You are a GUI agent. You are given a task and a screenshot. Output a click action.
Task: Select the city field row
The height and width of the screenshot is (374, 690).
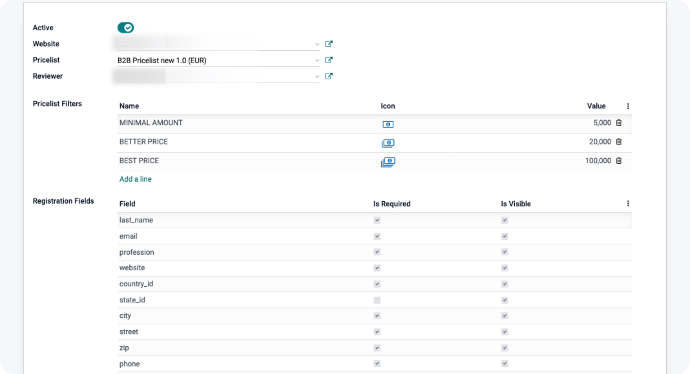pyautogui.click(x=374, y=316)
